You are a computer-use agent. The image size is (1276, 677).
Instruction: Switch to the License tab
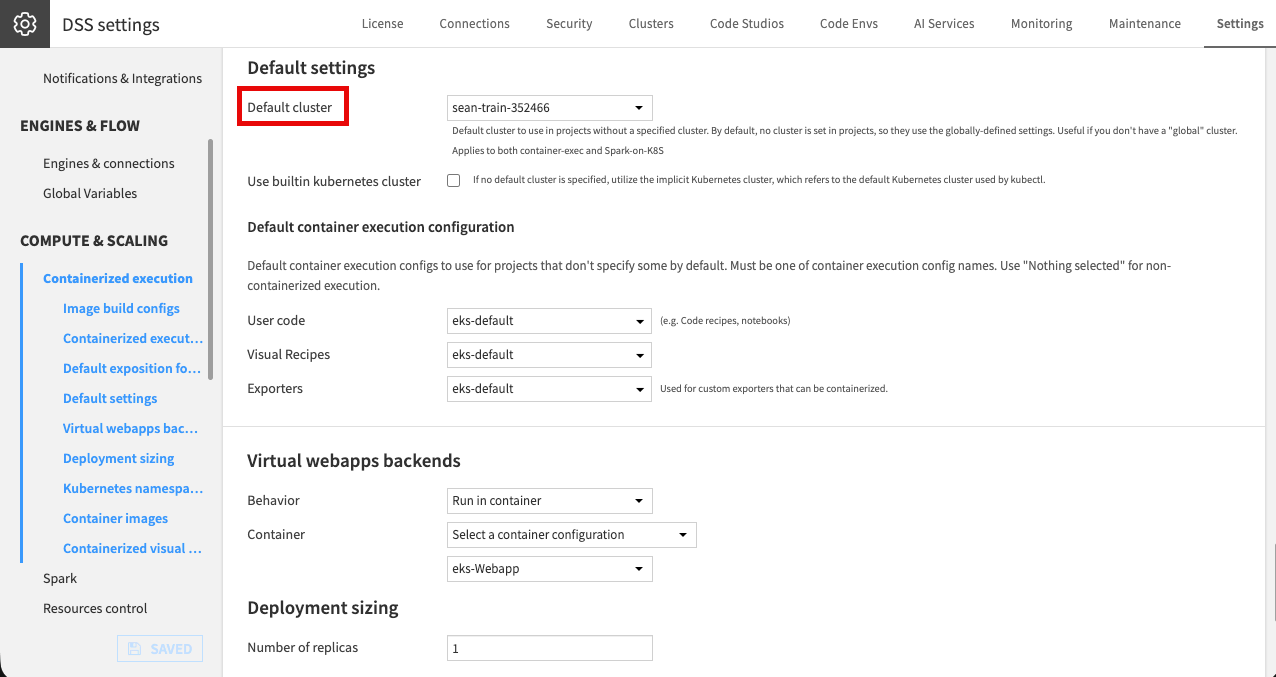click(382, 24)
